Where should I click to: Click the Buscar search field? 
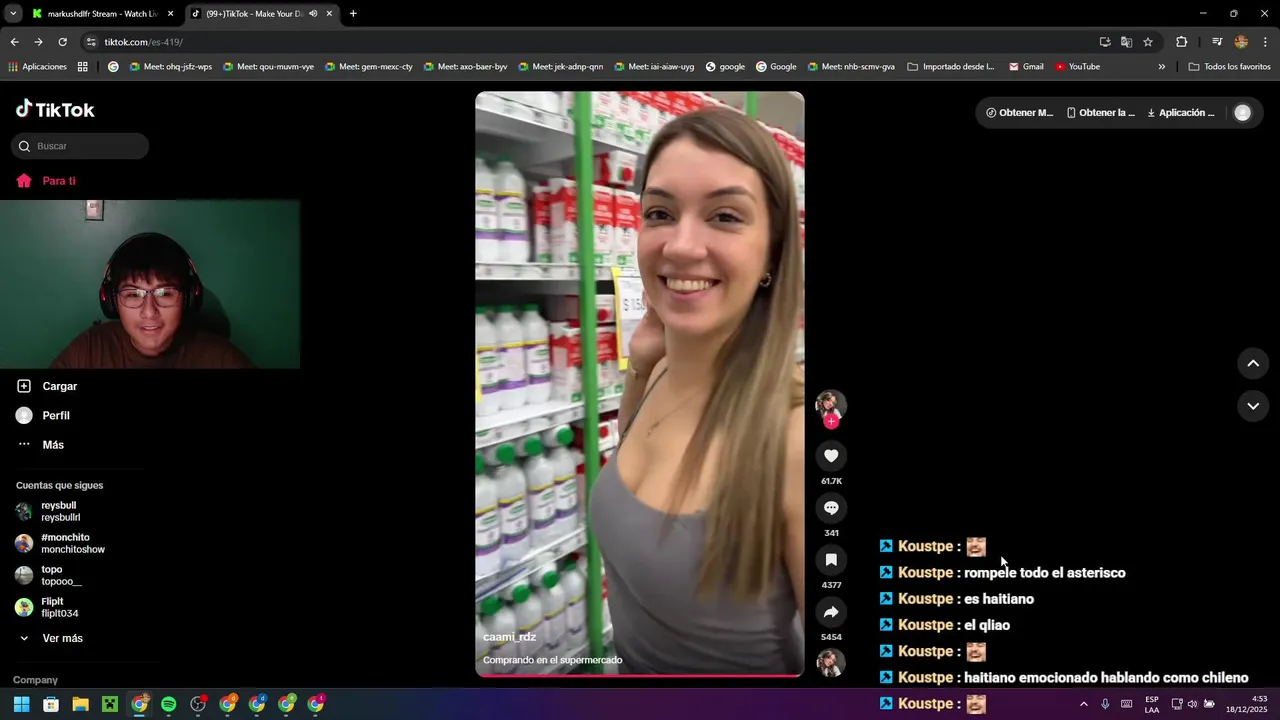(x=80, y=146)
